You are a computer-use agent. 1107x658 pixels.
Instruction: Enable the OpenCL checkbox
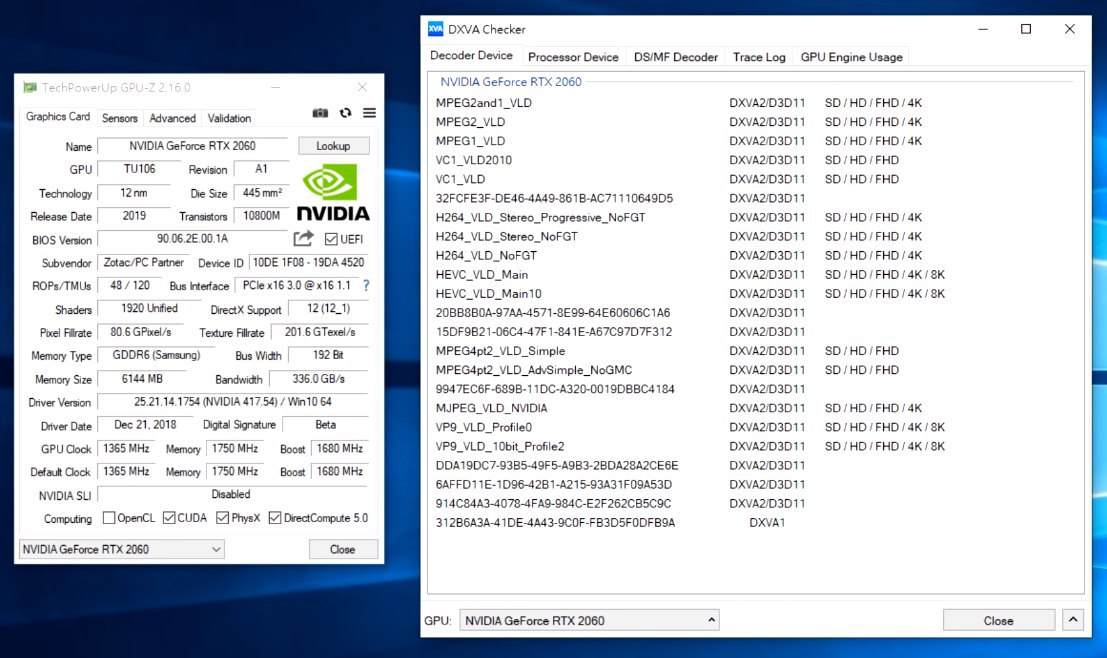click(110, 518)
